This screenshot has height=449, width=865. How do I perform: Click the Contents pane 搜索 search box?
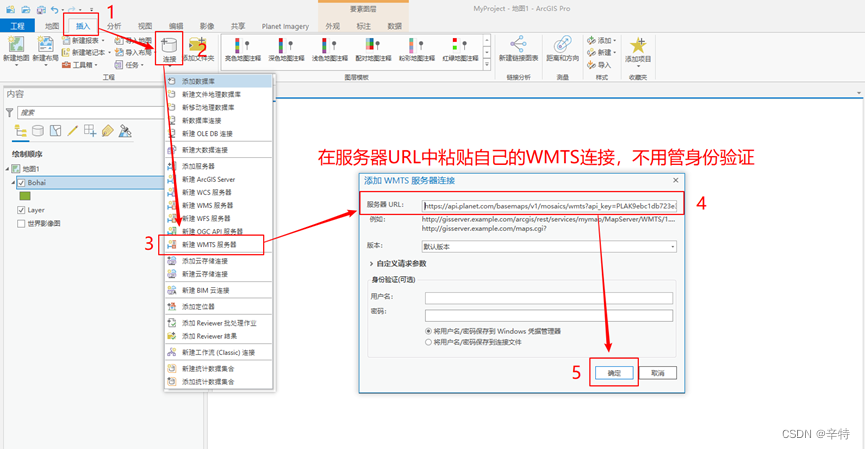click(91, 113)
